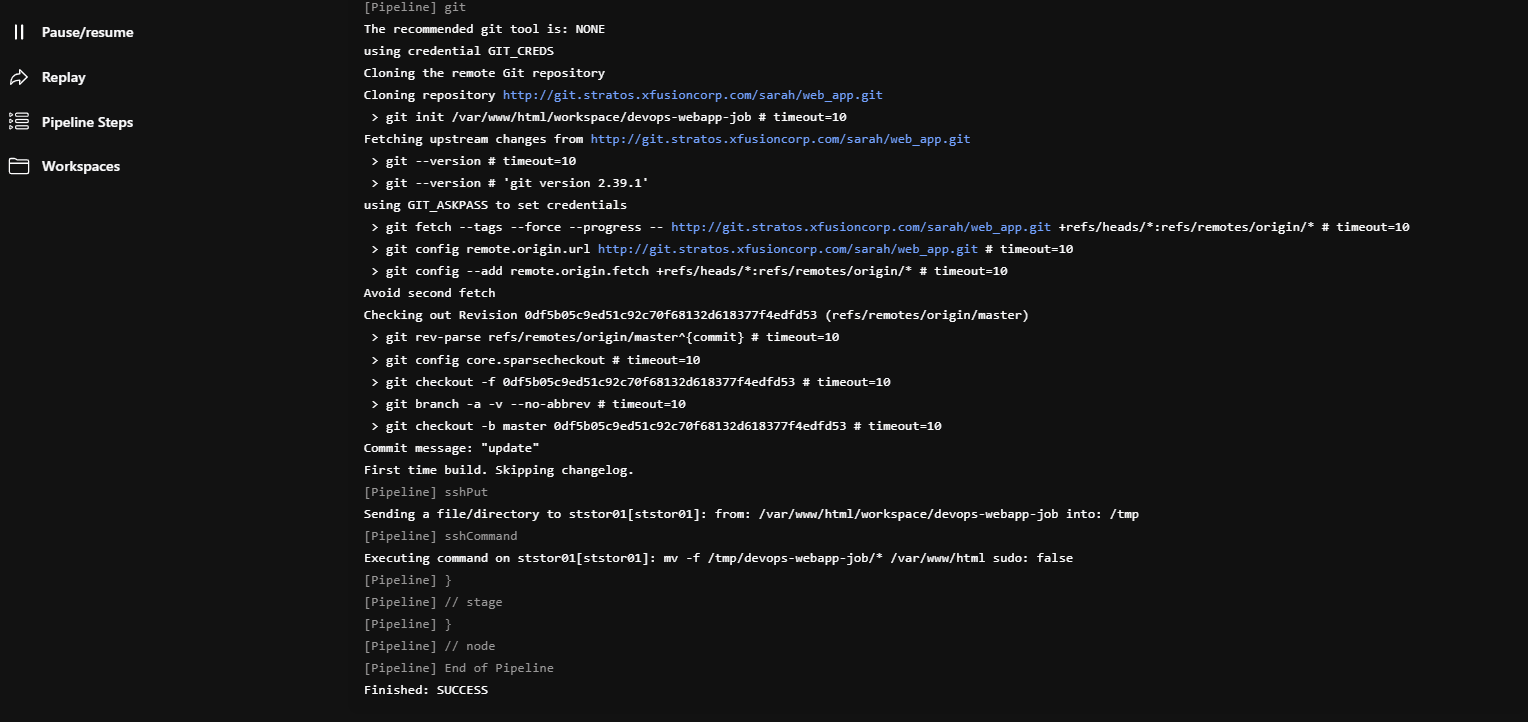Click the [Pipeline] sshCommand log line

(441, 536)
